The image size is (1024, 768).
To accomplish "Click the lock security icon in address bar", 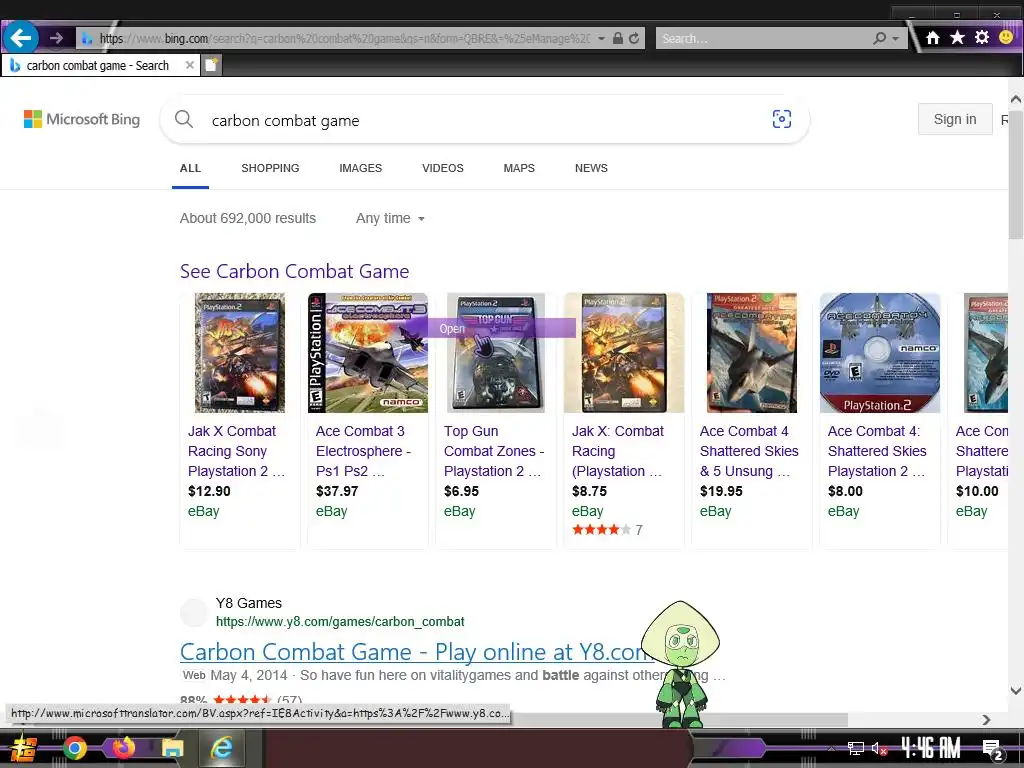I will 618,39.
